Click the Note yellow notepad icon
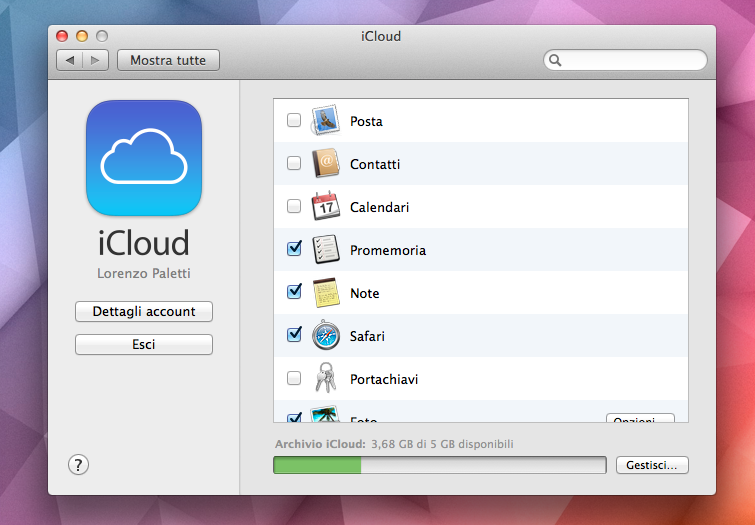Screen dimensions: 755x525 326,292
